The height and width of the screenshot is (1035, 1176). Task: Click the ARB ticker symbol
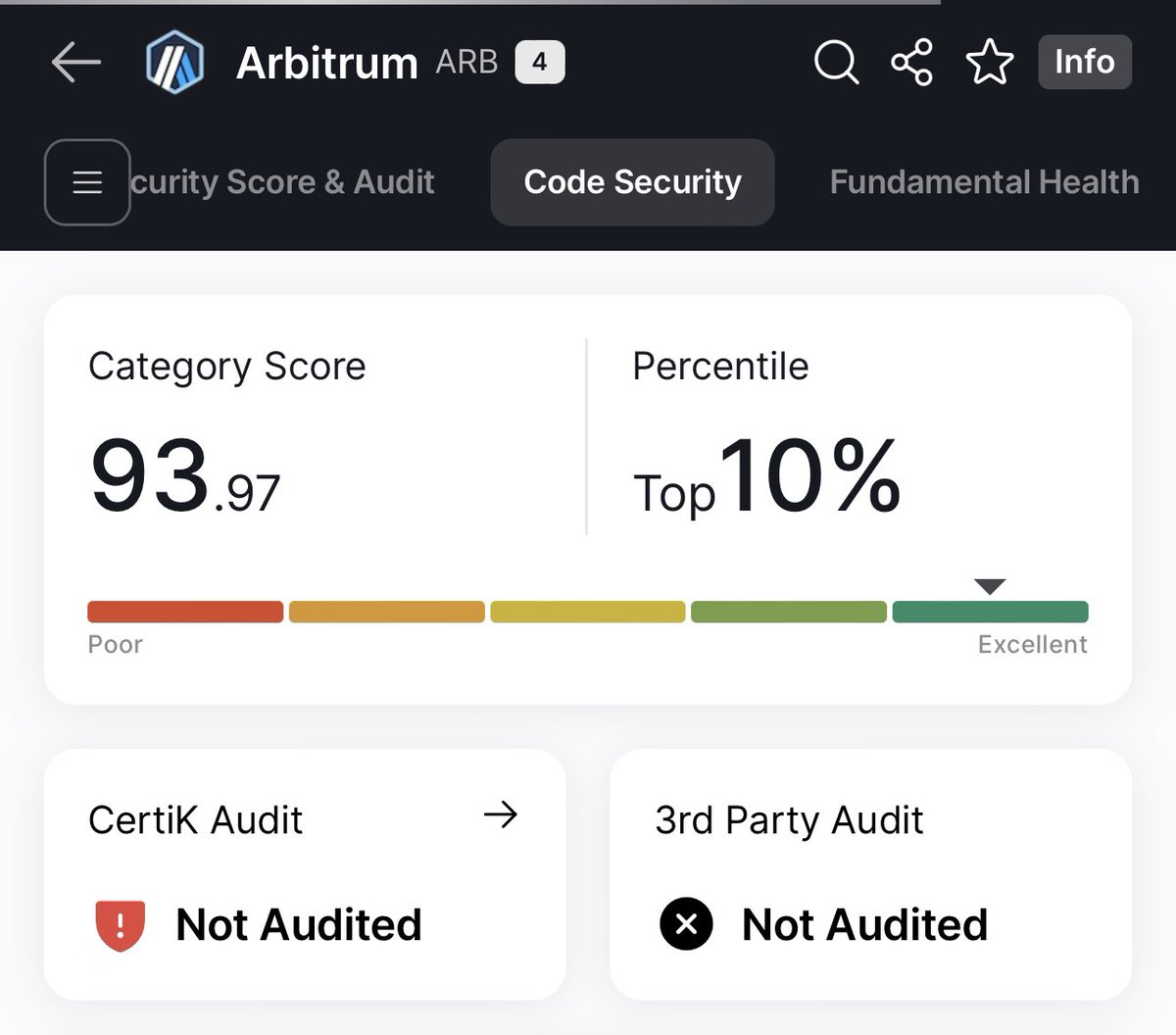tap(467, 62)
